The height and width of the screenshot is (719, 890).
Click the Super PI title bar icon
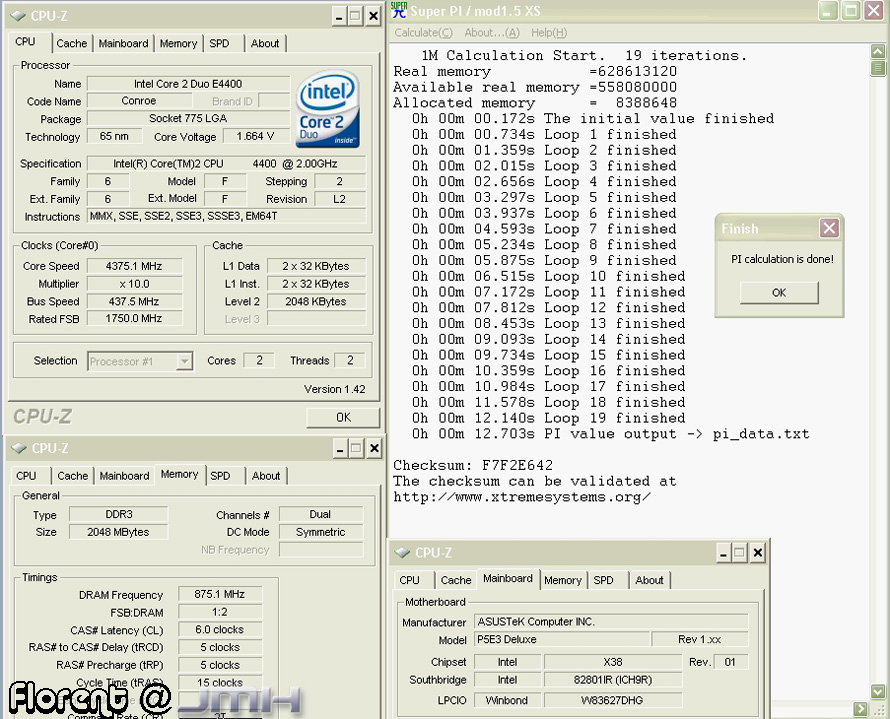point(400,10)
